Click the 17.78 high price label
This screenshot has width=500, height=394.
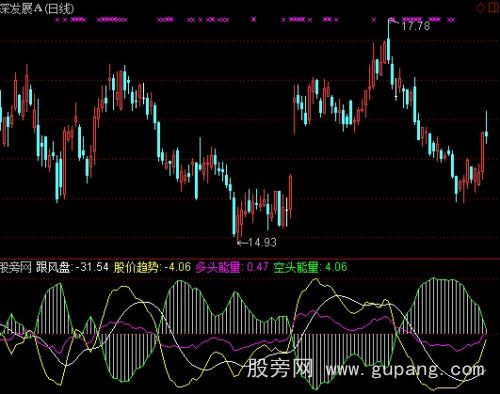click(415, 26)
